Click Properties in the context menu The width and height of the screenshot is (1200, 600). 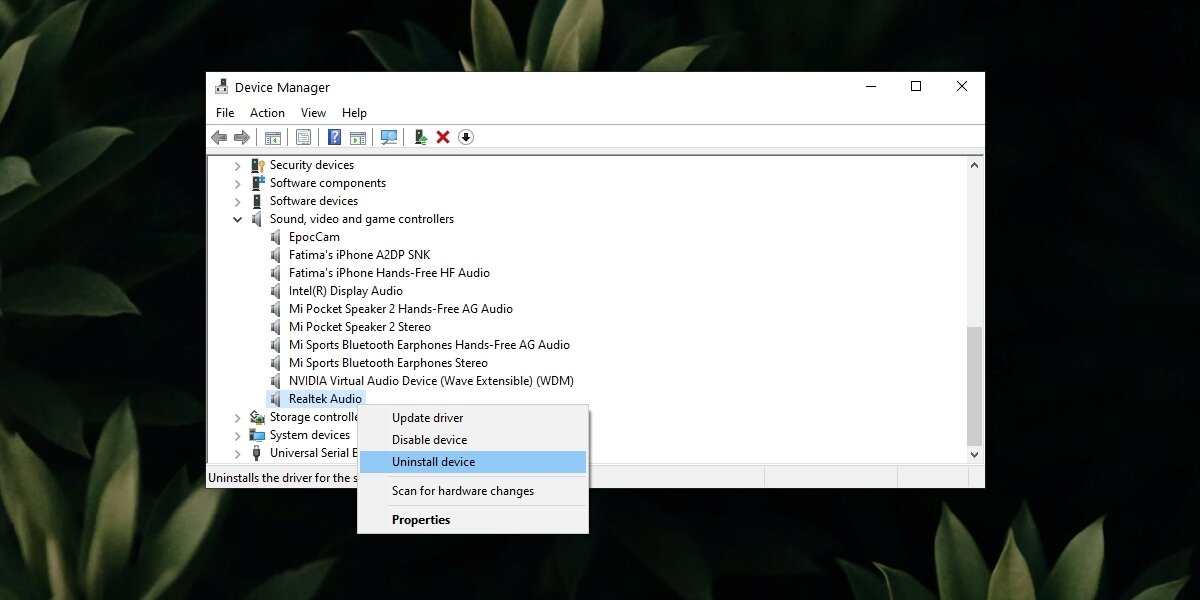[421, 519]
